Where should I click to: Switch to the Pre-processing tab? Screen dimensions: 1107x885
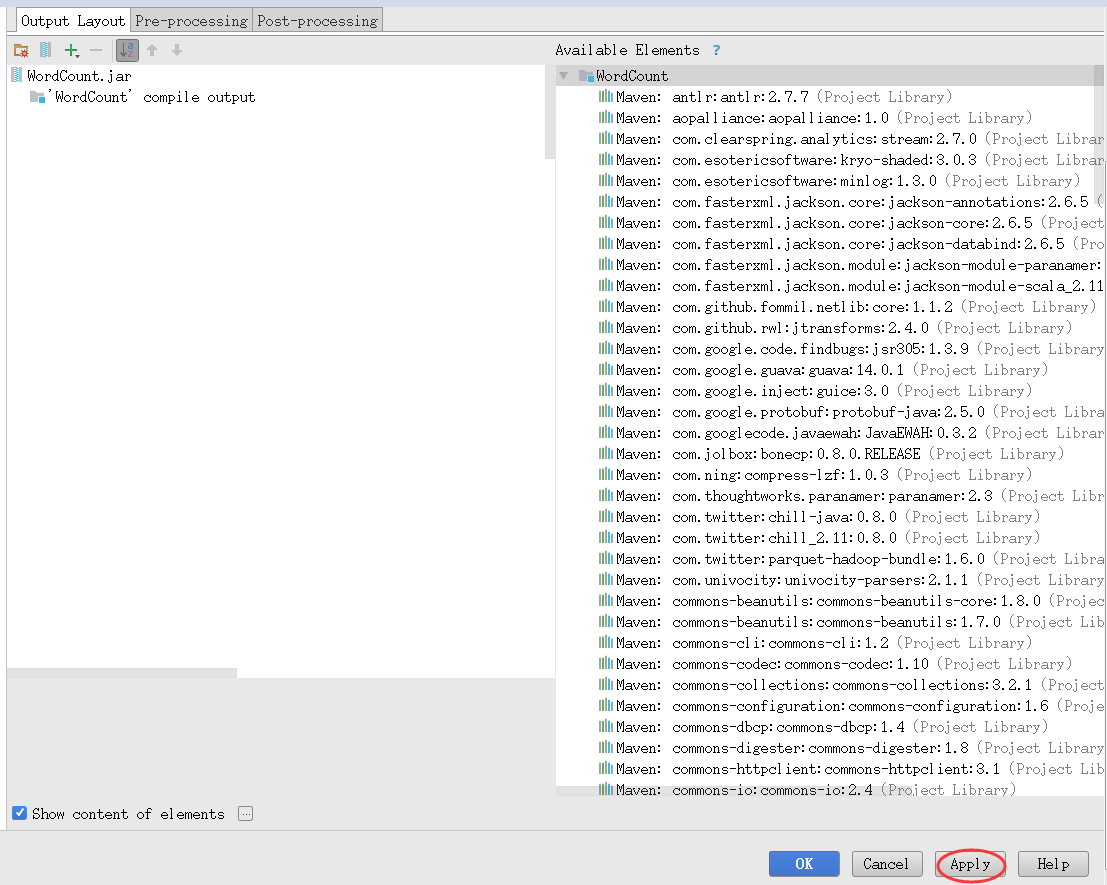(x=191, y=20)
